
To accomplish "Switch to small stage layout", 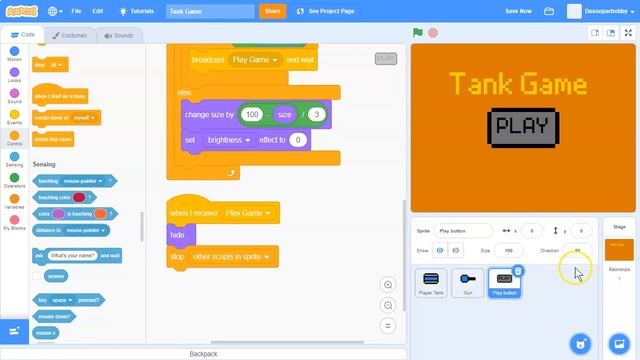I will [x=595, y=33].
